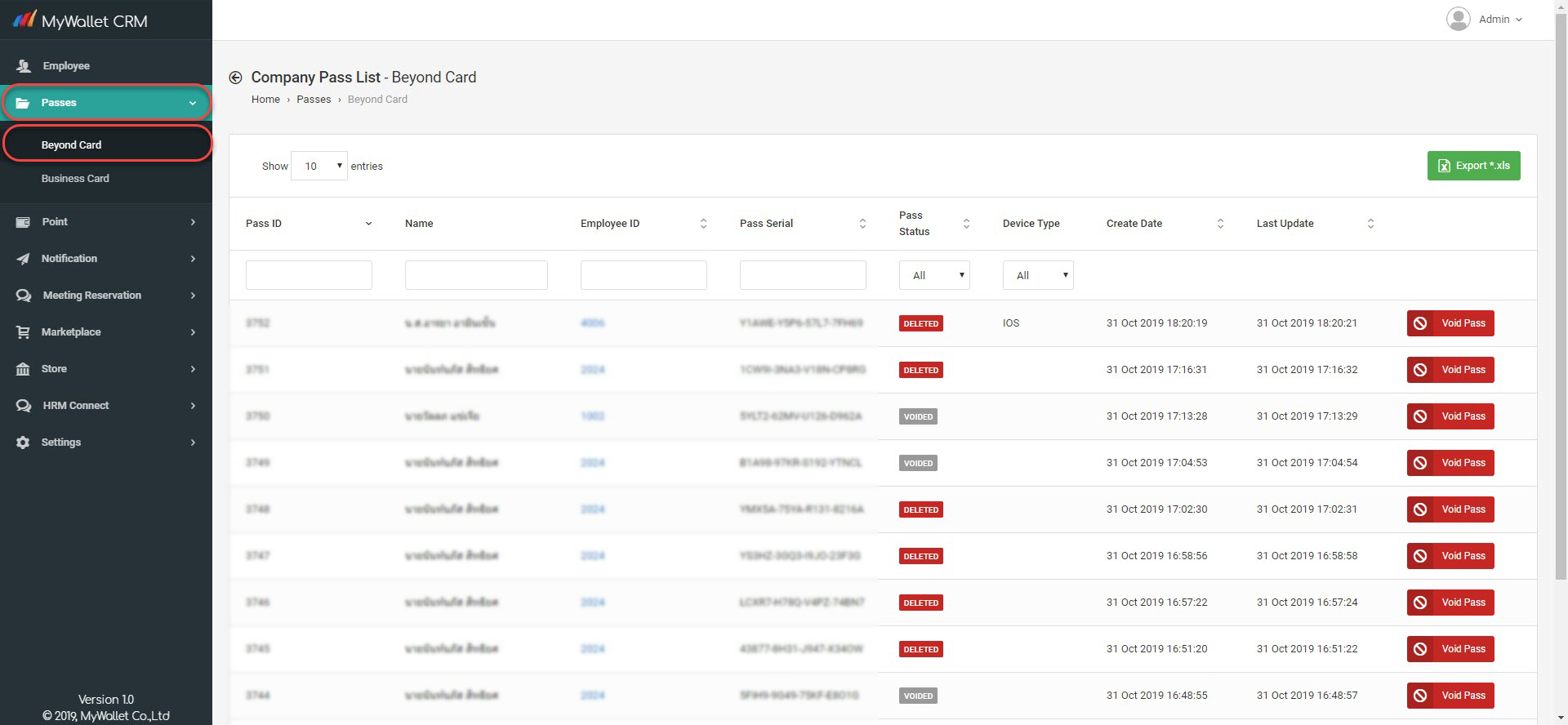This screenshot has width=1568, height=725.
Task: Open the Show entries count dropdown
Action: point(319,166)
